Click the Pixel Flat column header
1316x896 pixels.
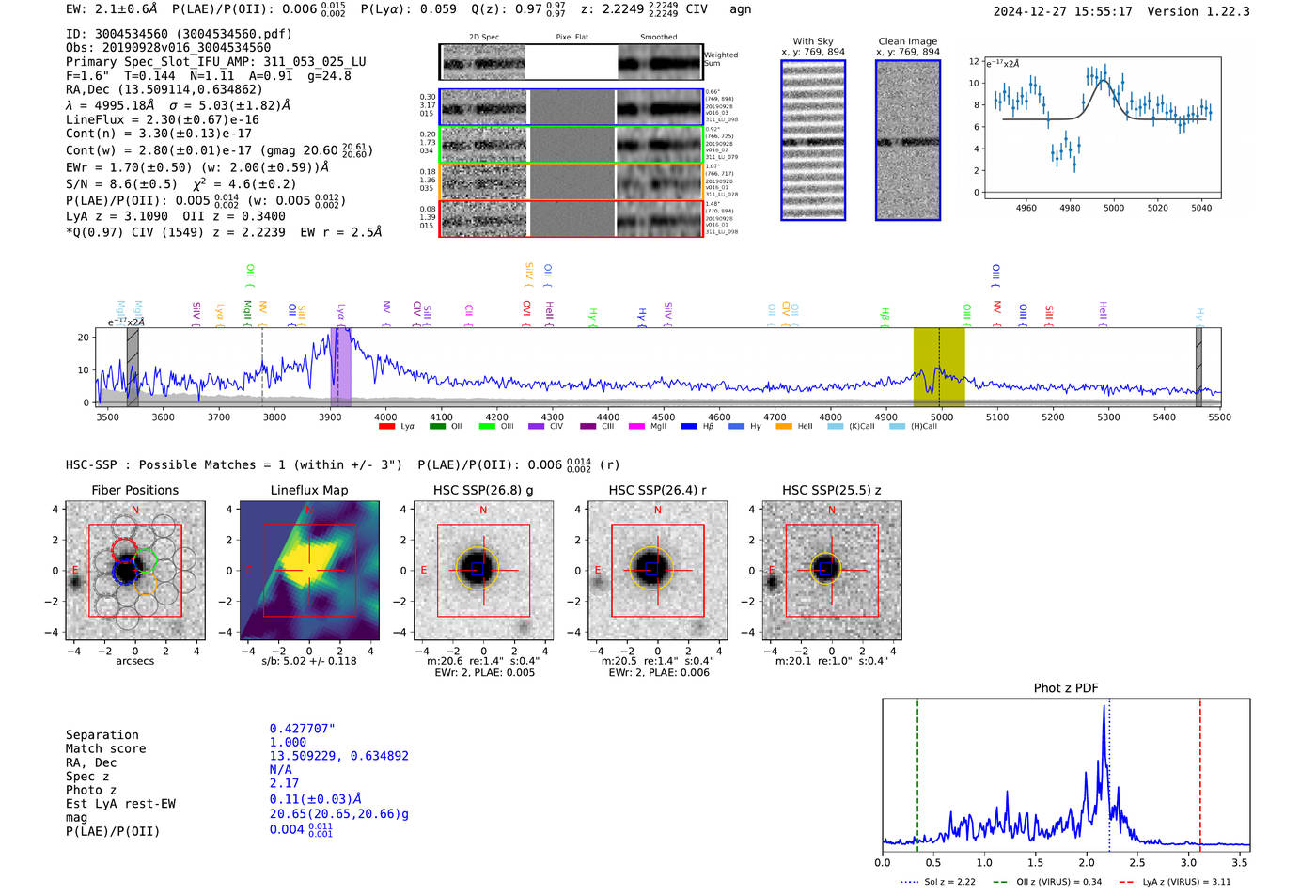[572, 38]
